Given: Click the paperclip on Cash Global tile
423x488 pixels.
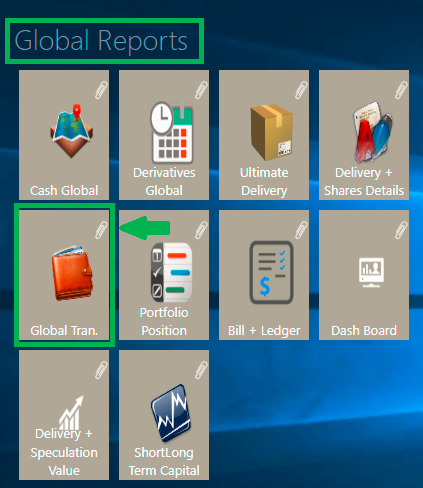Looking at the screenshot, I should [x=101, y=90].
